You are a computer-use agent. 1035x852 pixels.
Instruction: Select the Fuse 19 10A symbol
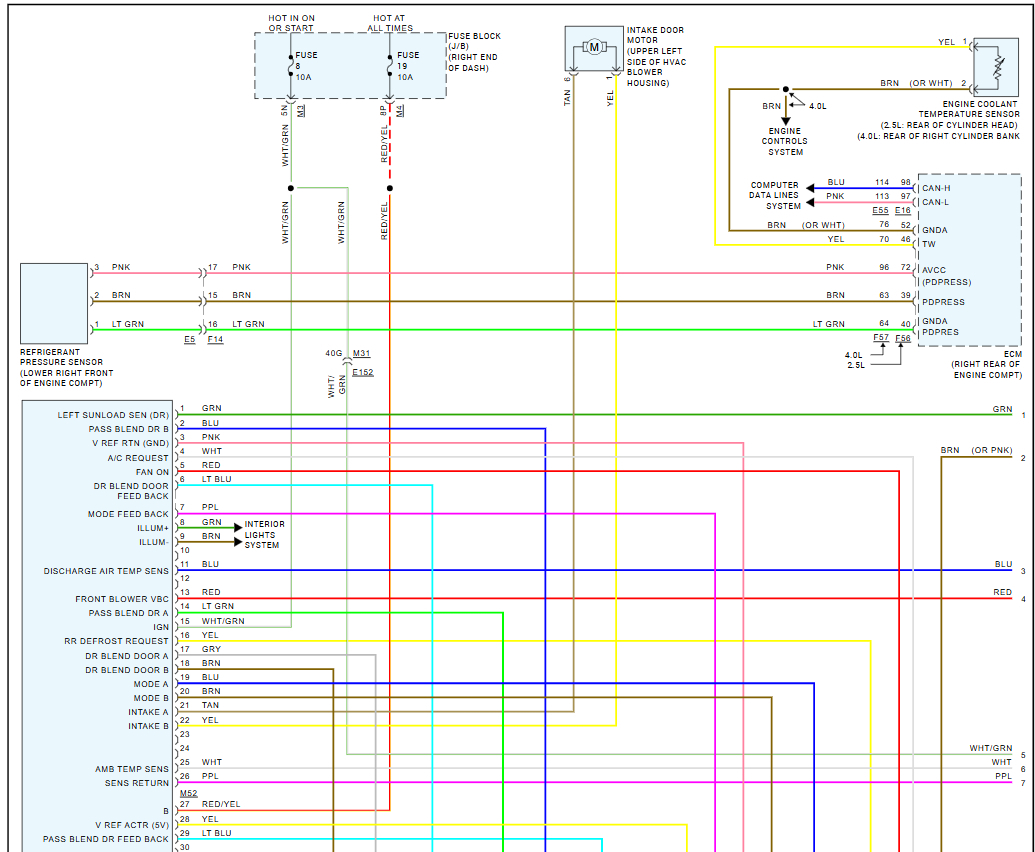(390, 66)
